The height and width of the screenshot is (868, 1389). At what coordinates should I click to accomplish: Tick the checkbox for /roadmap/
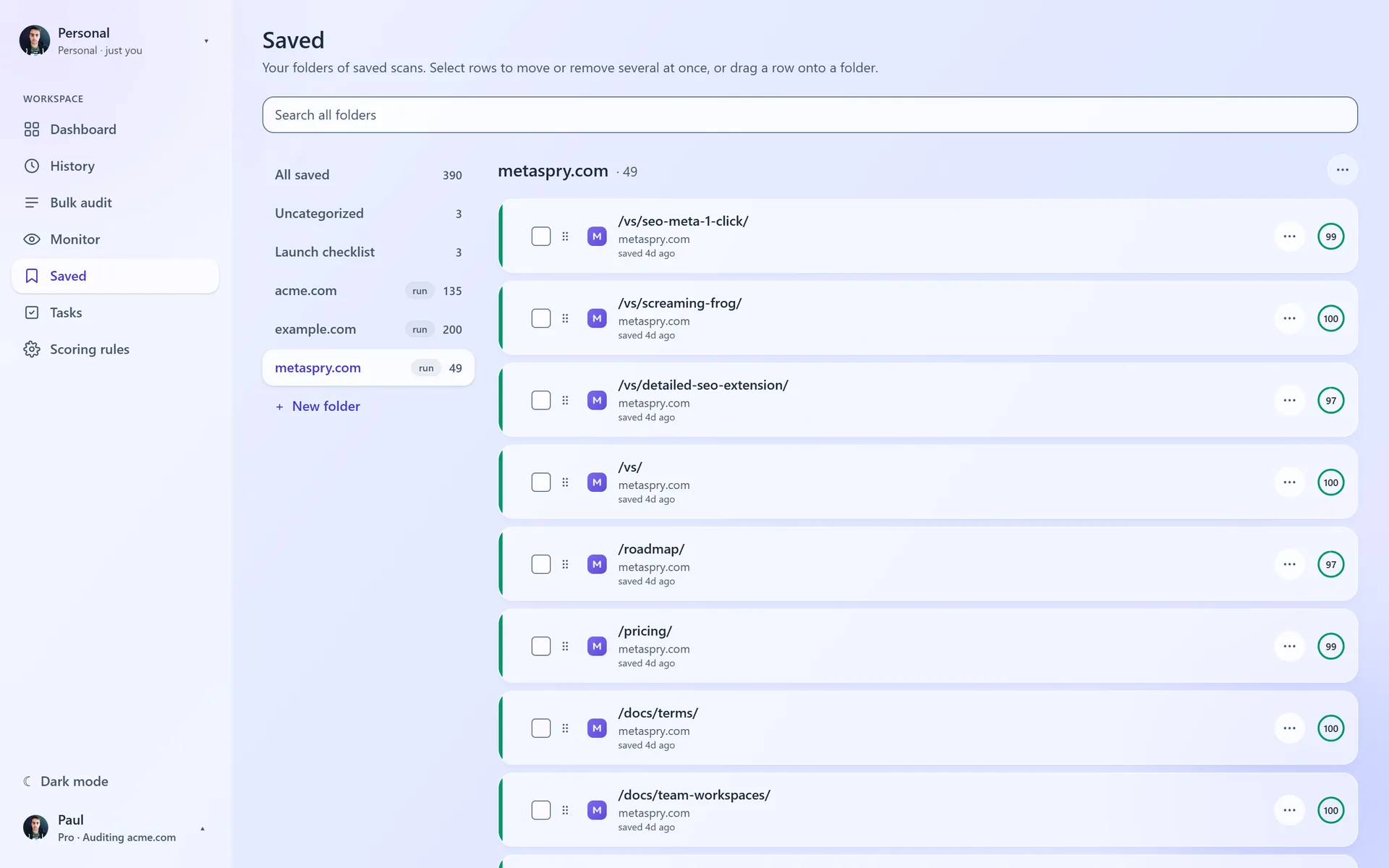(541, 564)
